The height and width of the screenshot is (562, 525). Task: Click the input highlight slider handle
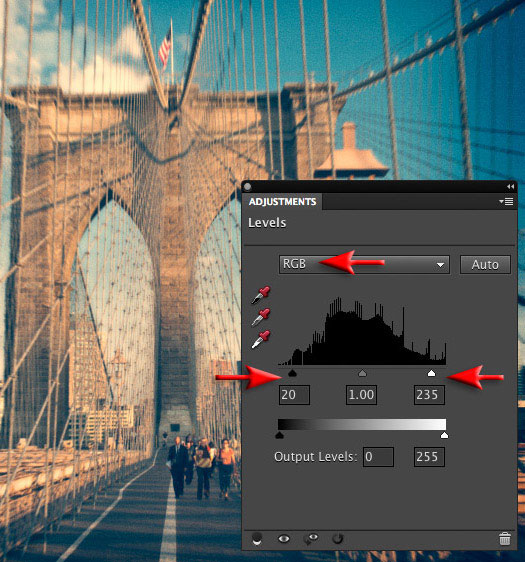[431, 373]
